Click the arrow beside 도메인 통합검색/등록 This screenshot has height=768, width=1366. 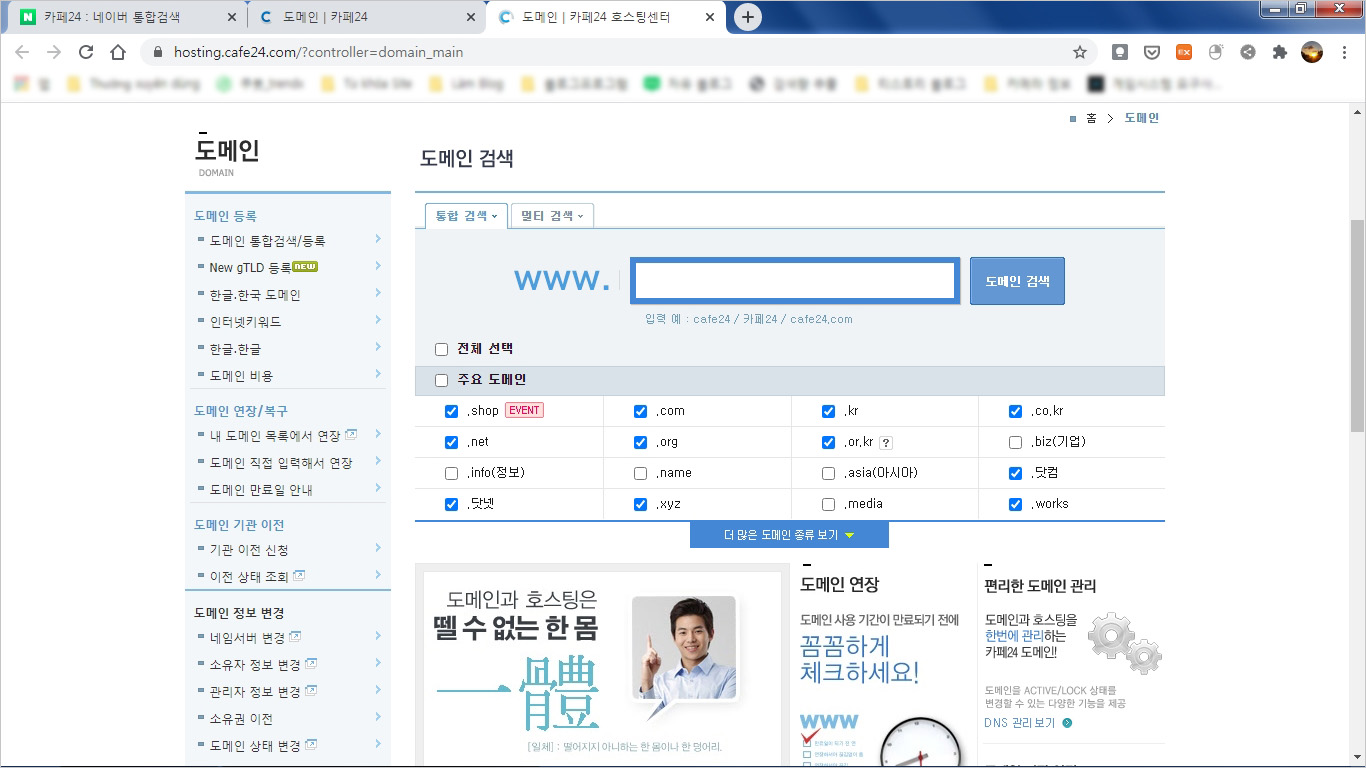[x=378, y=239]
